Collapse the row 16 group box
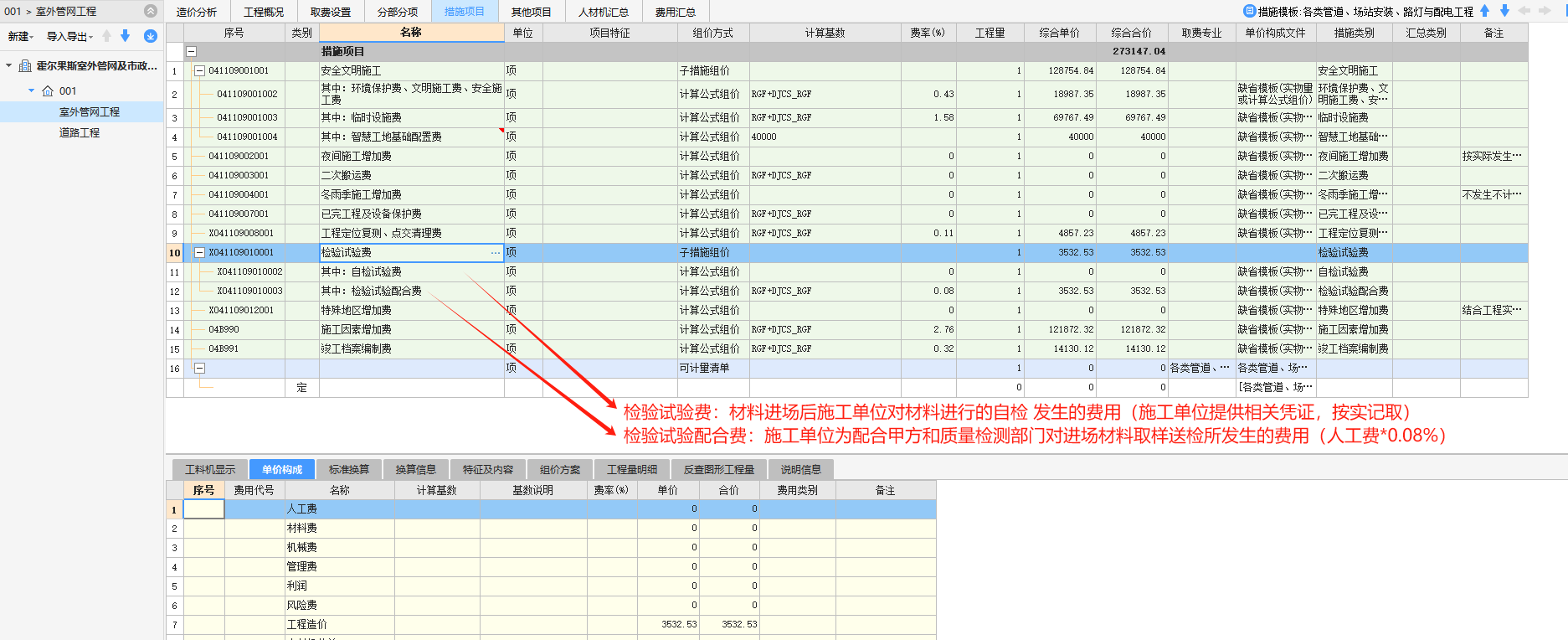Viewport: 1568px width, 640px height. click(x=199, y=368)
